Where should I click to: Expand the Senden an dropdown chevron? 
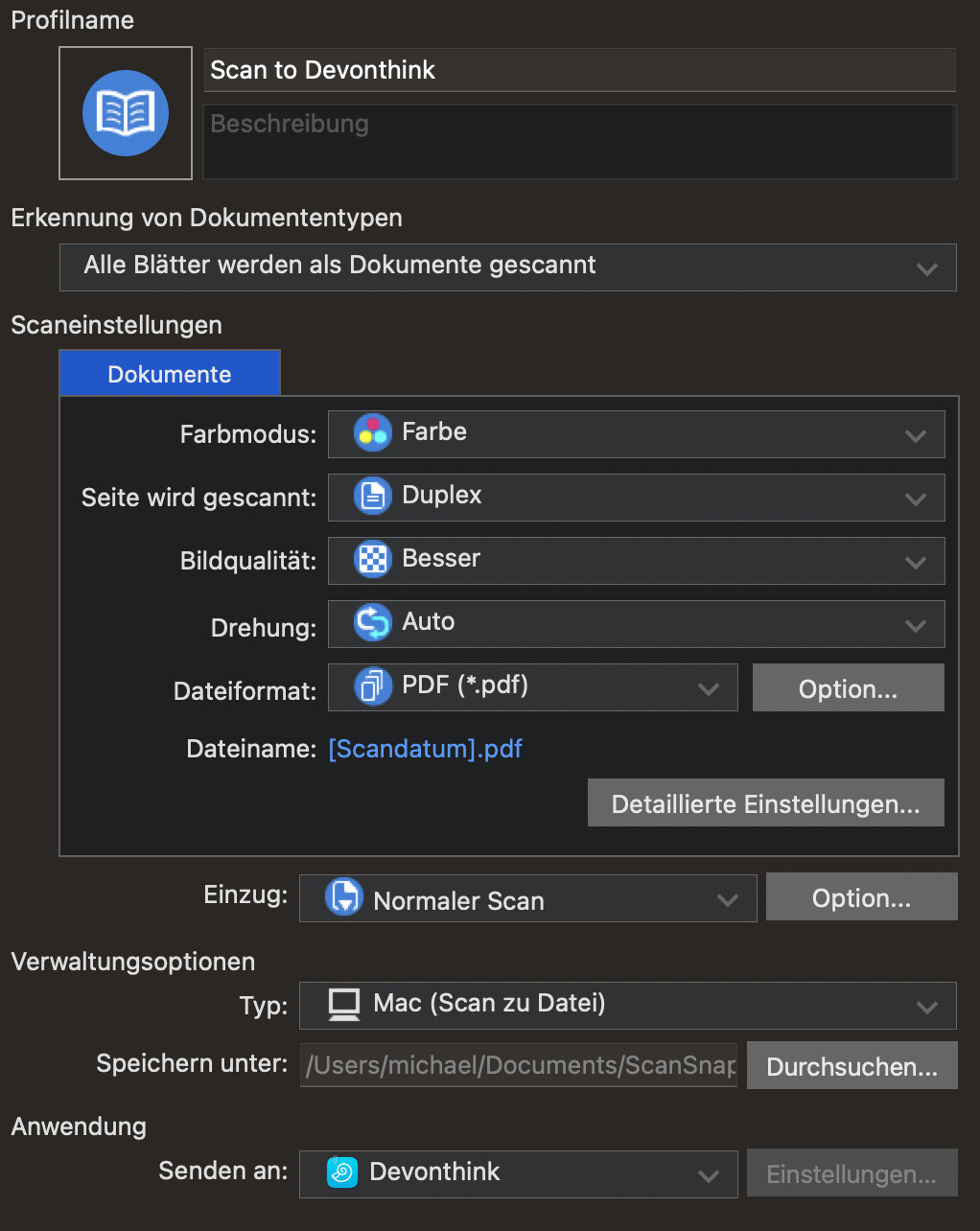(x=709, y=1175)
